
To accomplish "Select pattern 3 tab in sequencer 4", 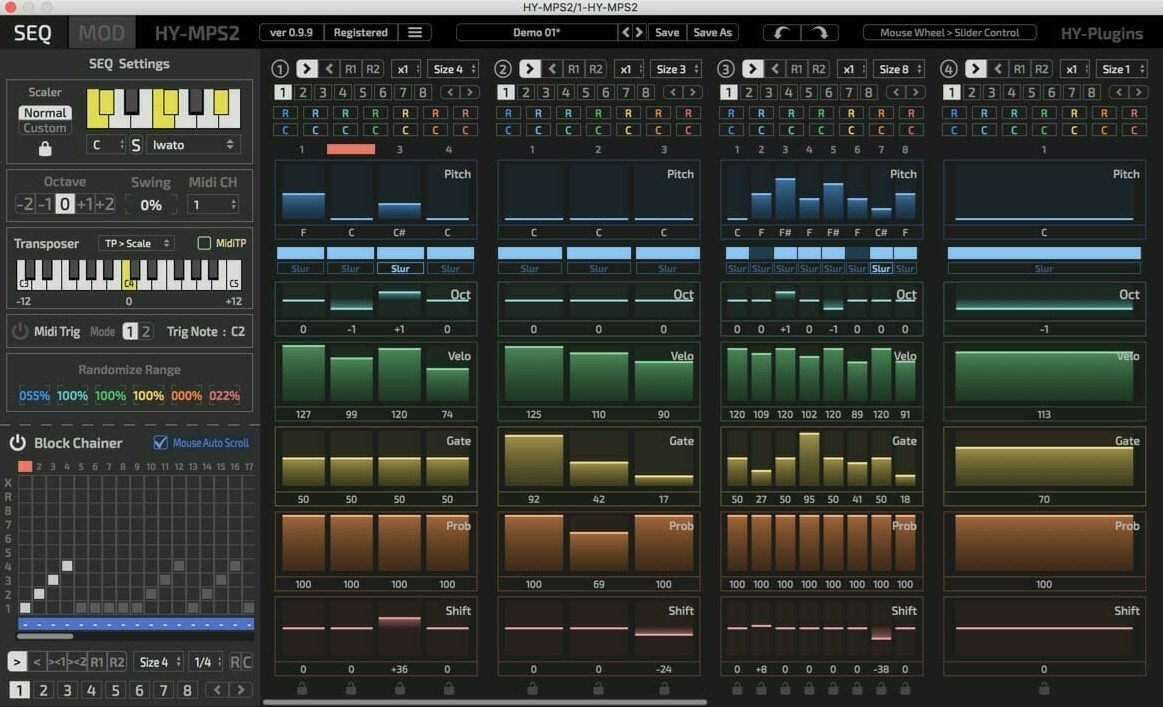I will pos(991,93).
